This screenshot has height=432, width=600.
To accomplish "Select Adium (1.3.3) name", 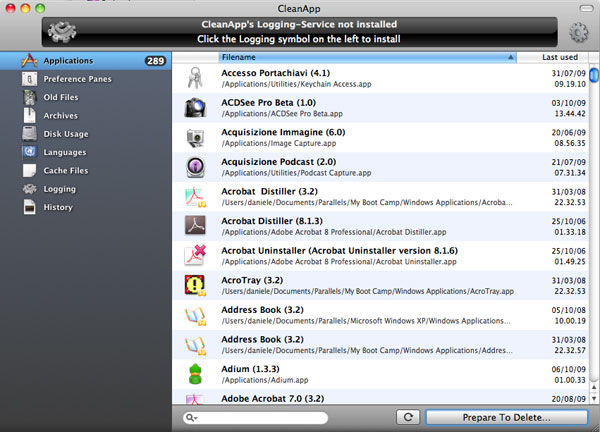I will point(250,369).
